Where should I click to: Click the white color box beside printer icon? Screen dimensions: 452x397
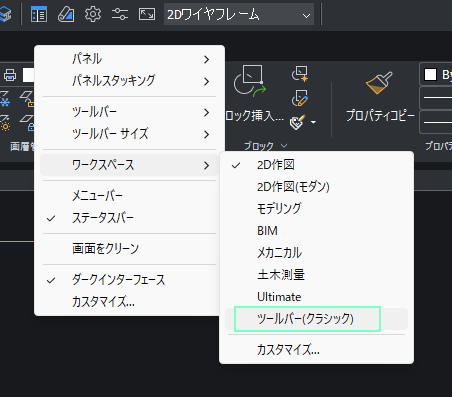coord(29,75)
